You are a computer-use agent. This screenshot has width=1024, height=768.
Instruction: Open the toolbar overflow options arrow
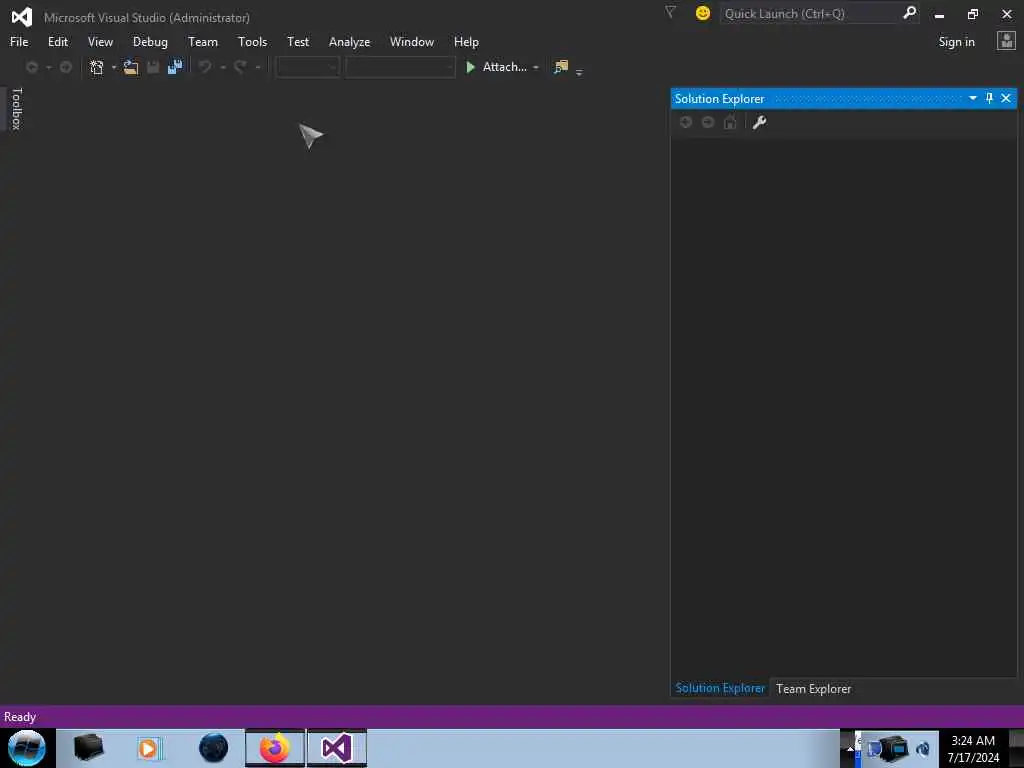point(579,72)
